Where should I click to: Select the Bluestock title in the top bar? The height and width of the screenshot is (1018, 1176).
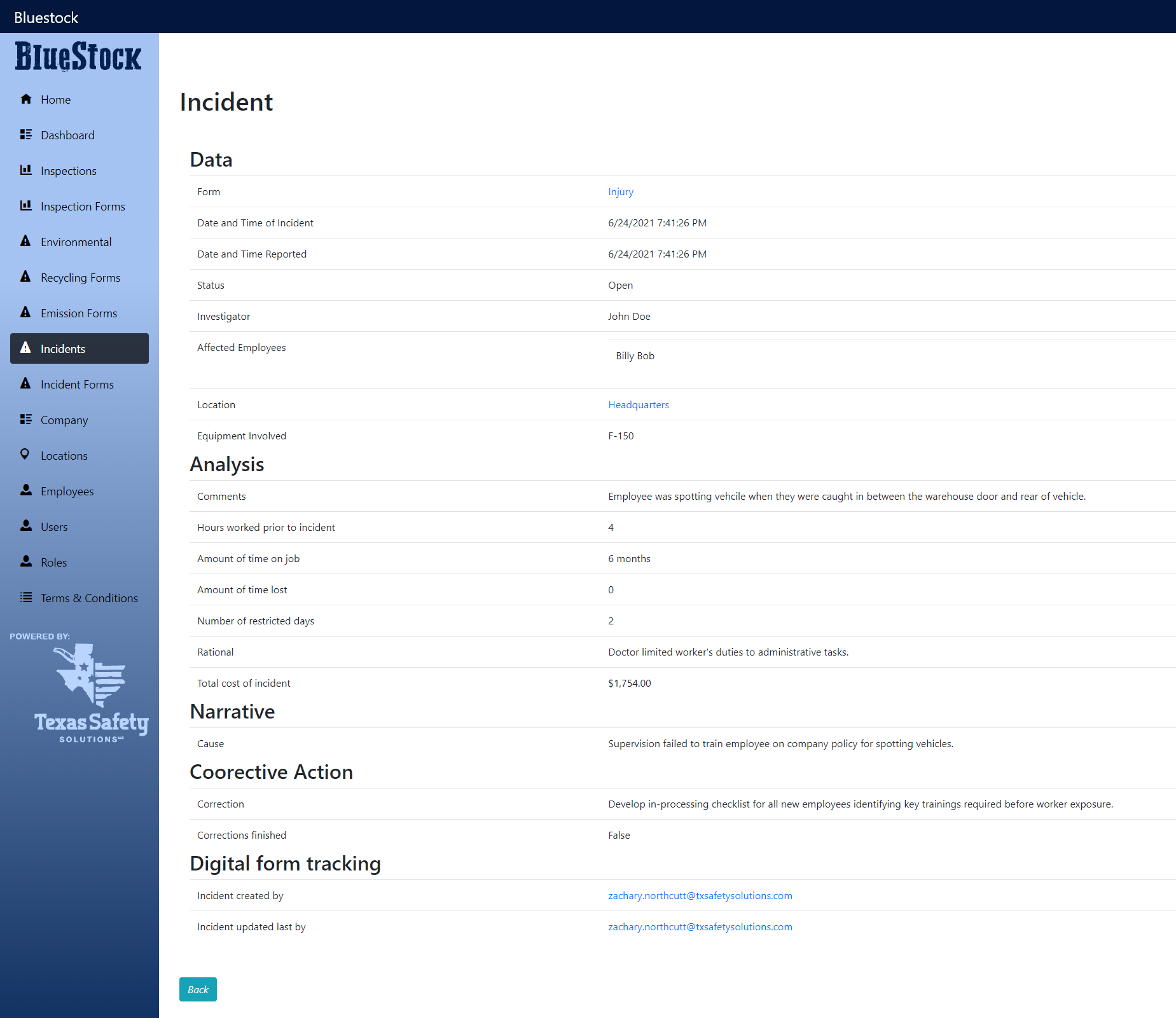45,17
